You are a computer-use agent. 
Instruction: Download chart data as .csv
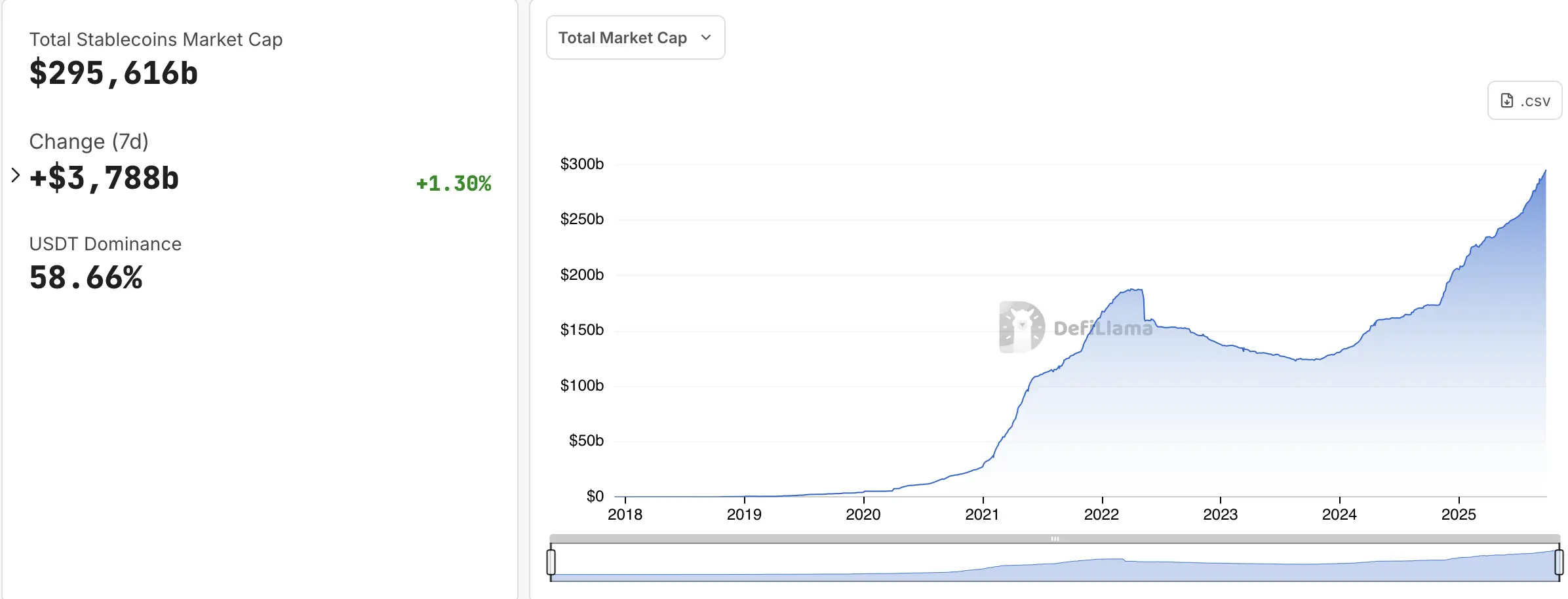1524,100
